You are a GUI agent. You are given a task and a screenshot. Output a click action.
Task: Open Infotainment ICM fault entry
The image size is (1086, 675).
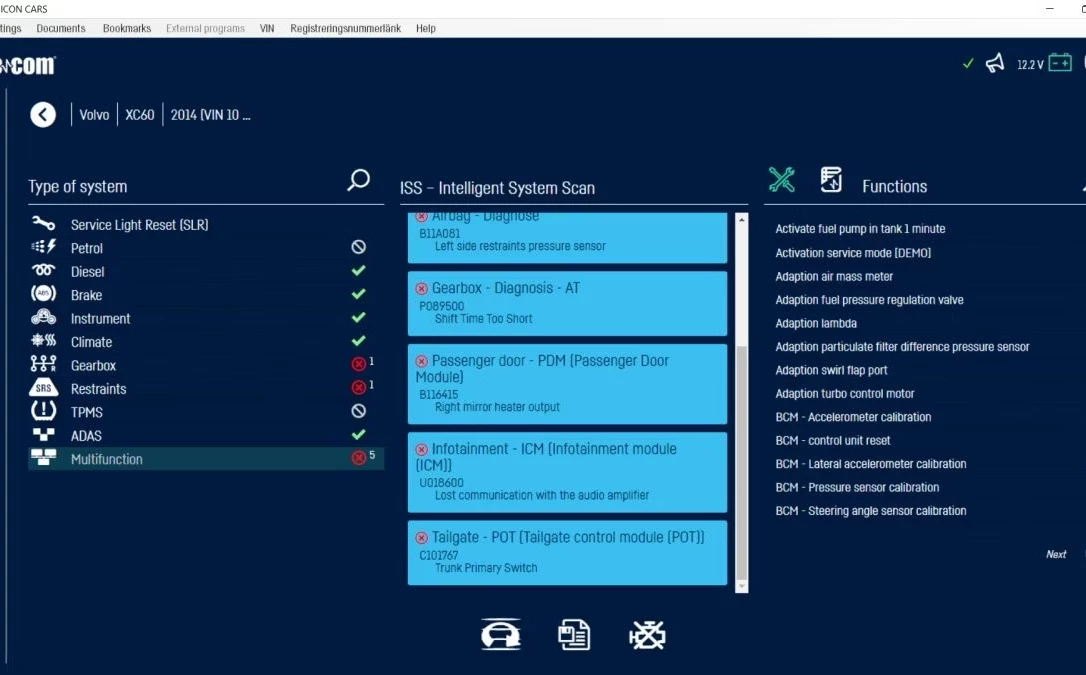[567, 472]
